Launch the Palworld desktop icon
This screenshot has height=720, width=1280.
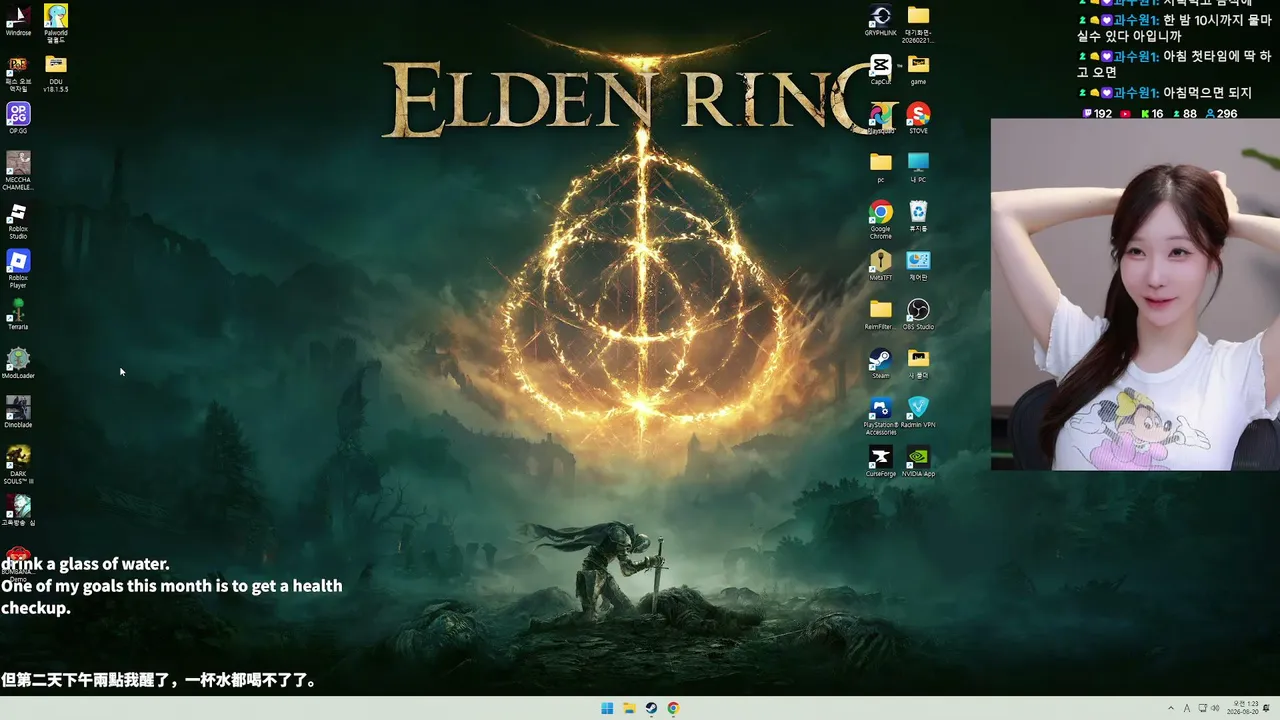point(56,22)
